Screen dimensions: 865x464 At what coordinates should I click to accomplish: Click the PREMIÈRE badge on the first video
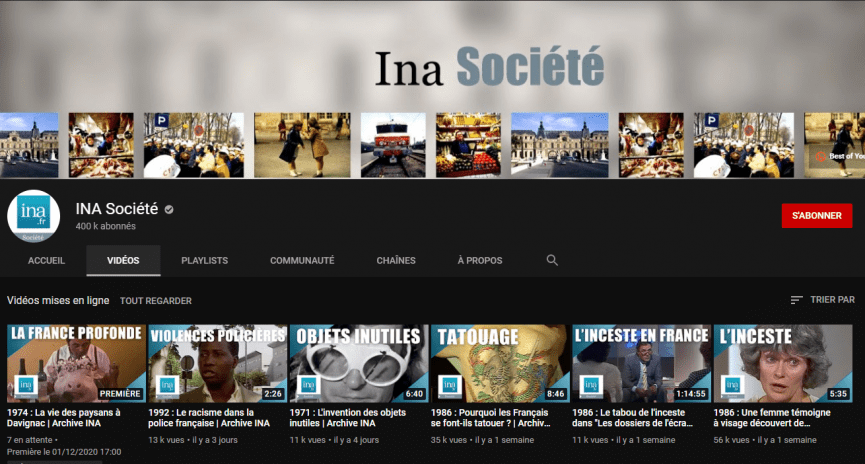click(x=120, y=394)
